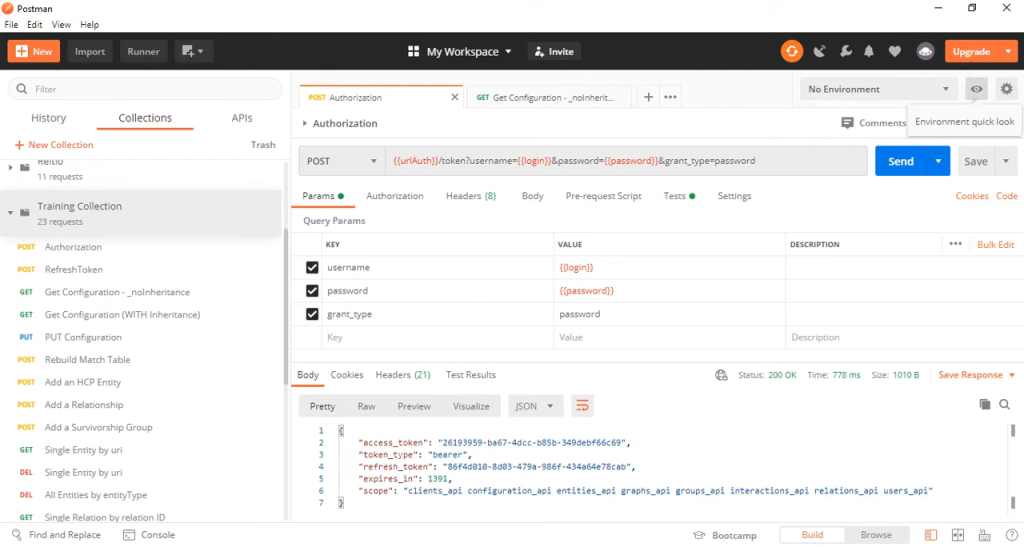
Task: Click the new window icon dropdown
Action: click(193, 51)
